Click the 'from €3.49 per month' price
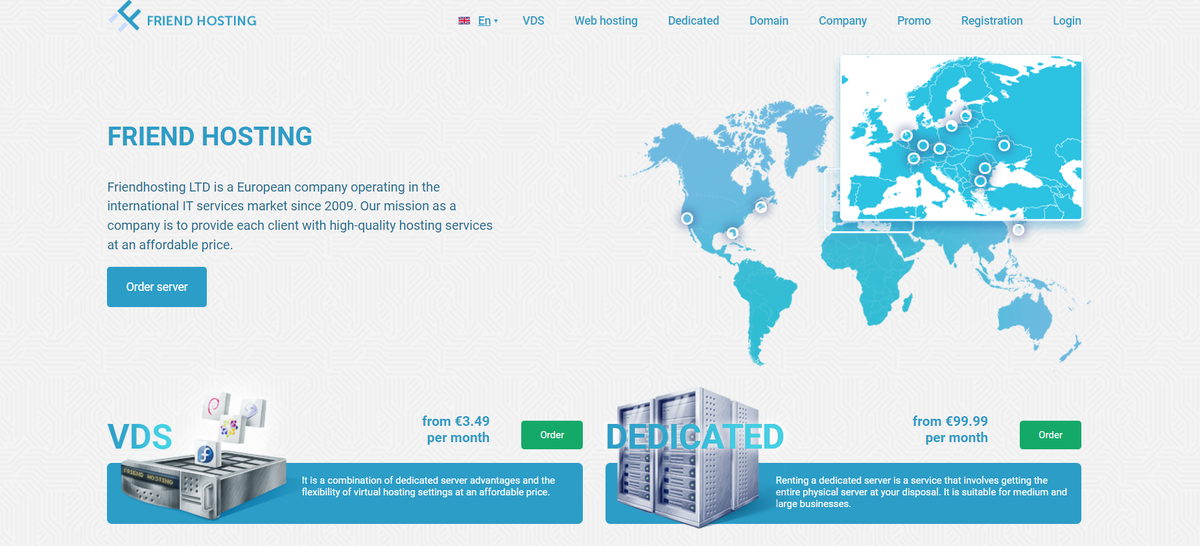The image size is (1200, 546). coord(456,429)
